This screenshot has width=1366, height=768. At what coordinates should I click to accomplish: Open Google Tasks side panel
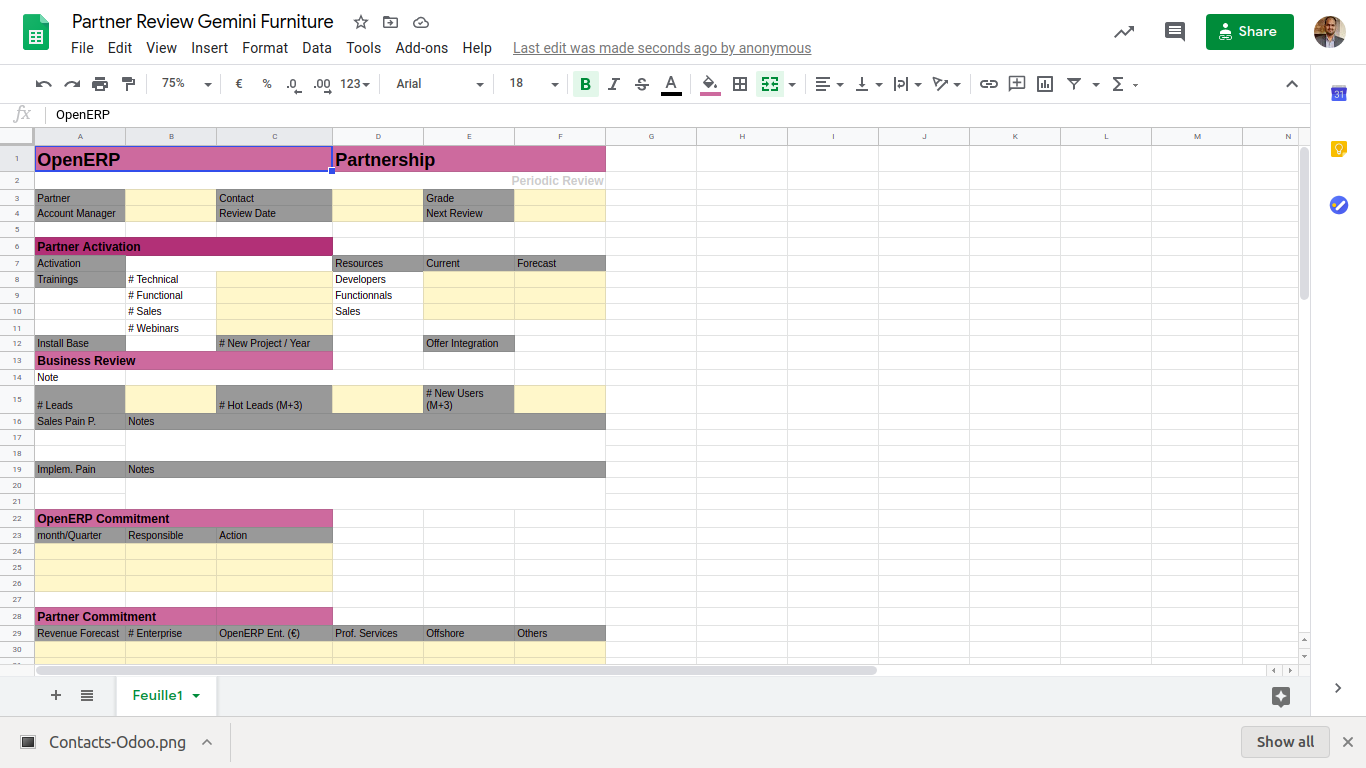1339,204
